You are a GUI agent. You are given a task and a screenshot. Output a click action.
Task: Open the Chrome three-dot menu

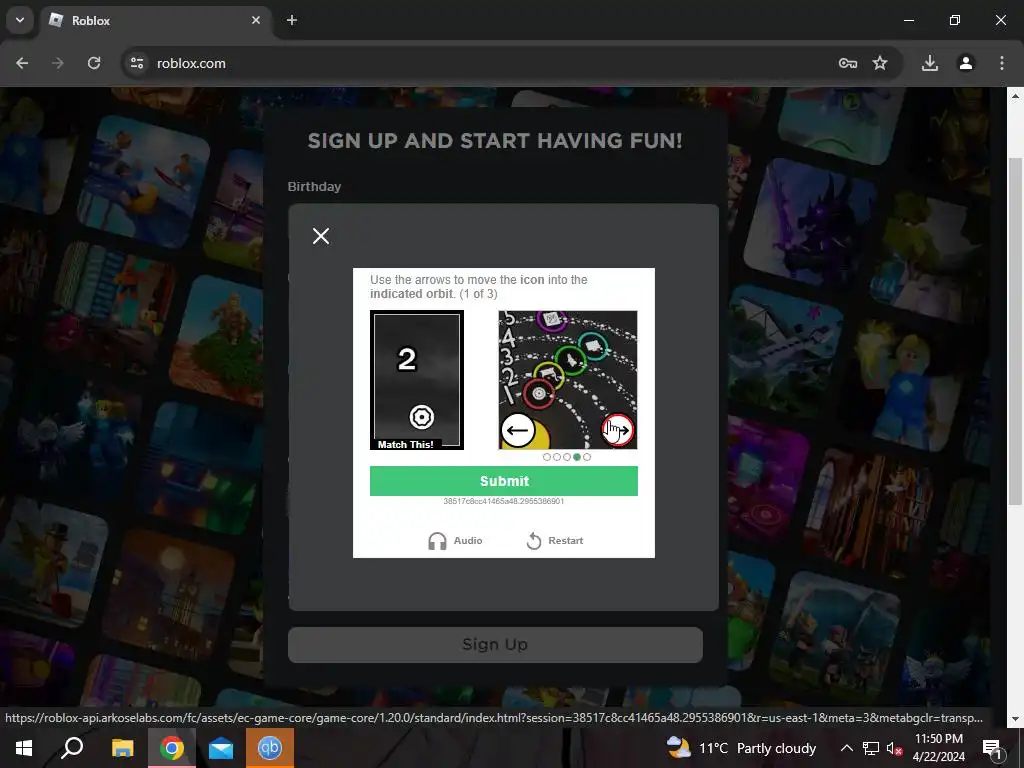[1002, 63]
